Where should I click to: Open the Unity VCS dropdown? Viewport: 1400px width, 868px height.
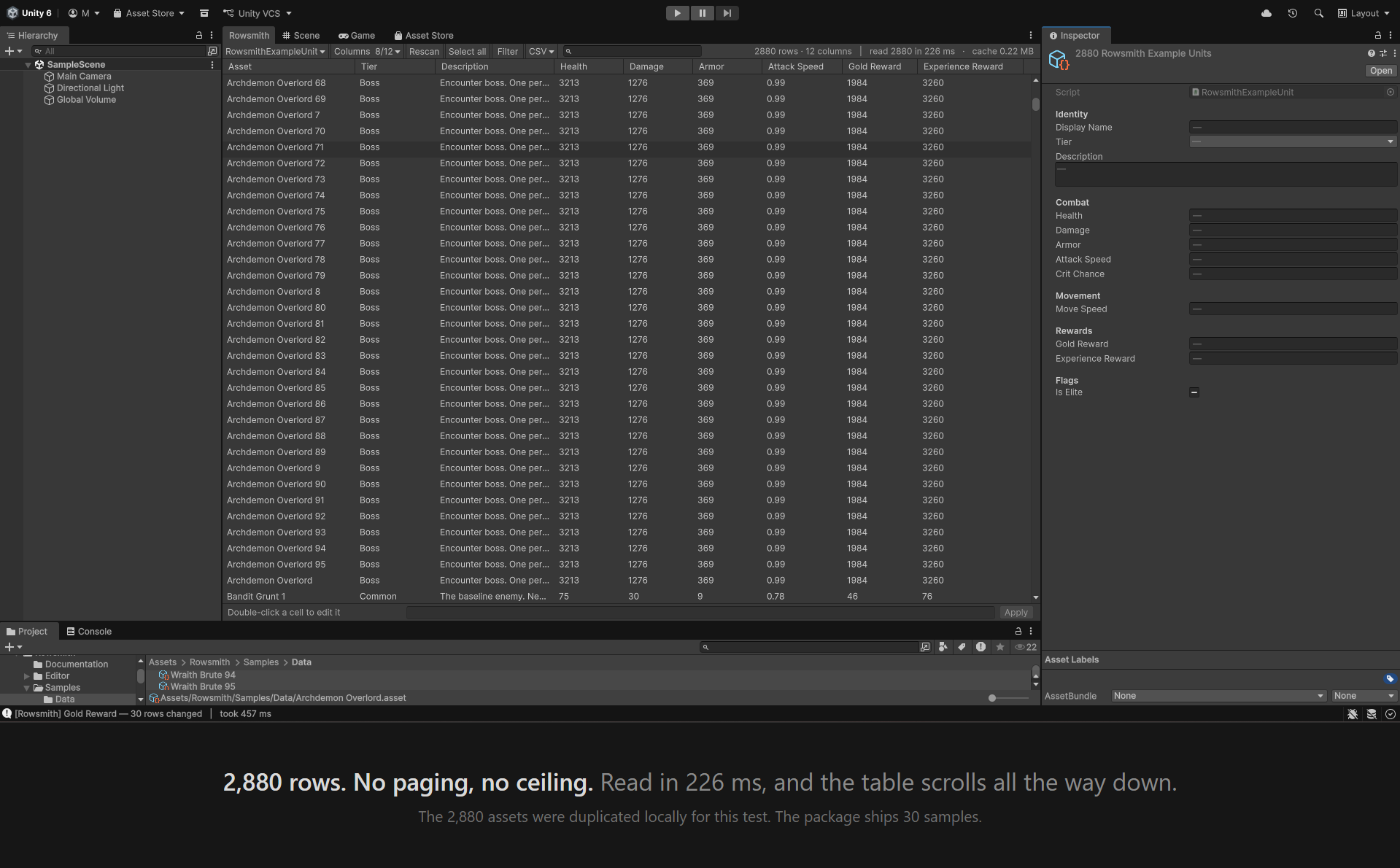click(257, 13)
